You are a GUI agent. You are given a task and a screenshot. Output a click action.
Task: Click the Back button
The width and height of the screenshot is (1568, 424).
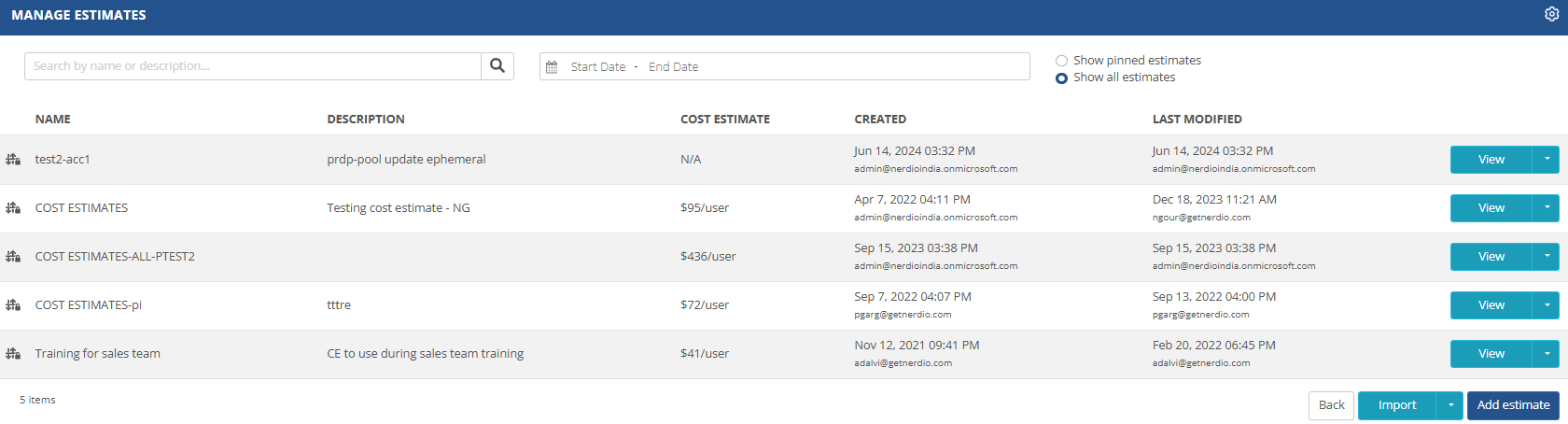(x=1332, y=405)
